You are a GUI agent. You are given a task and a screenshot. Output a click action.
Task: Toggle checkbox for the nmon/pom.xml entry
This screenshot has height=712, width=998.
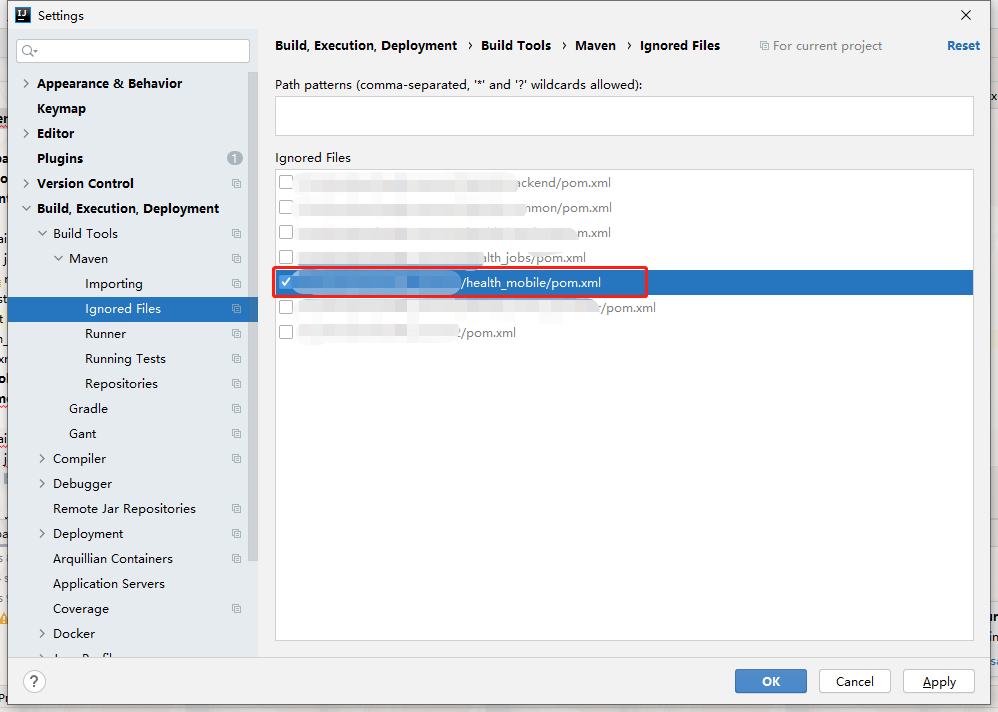click(x=286, y=207)
